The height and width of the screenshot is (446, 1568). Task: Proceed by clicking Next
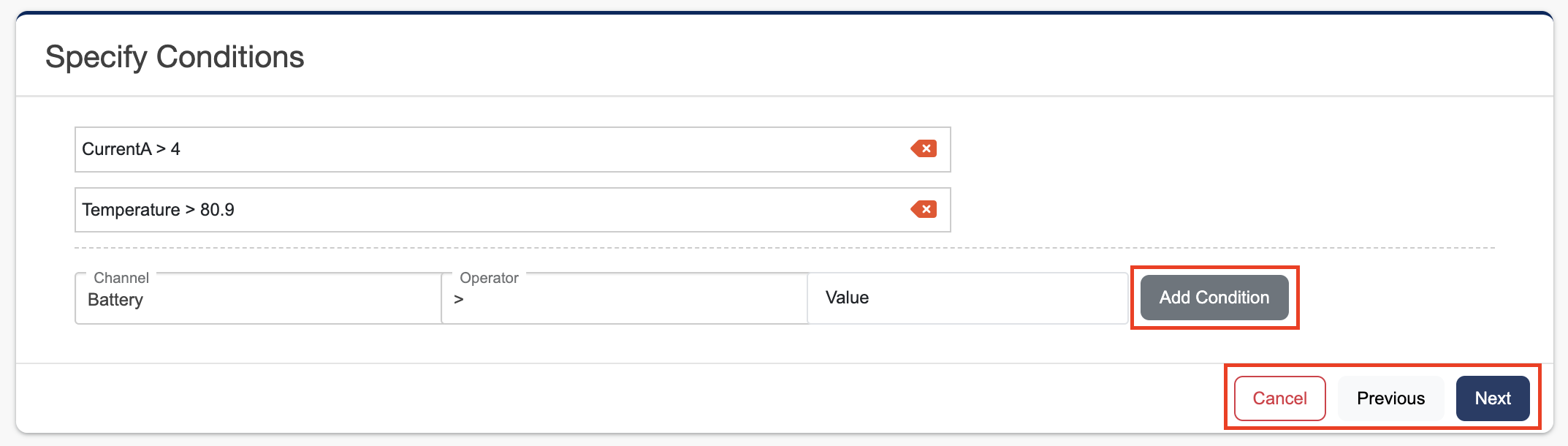pyautogui.click(x=1492, y=398)
